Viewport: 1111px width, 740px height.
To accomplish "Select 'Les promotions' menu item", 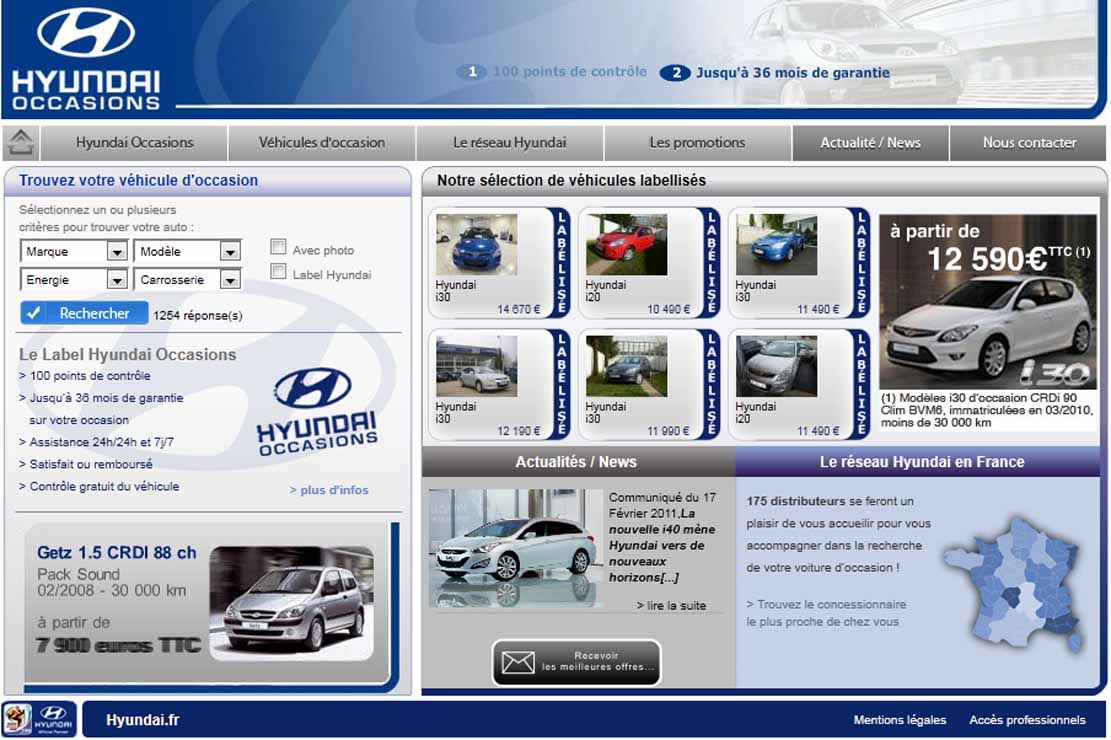I will pos(697,142).
